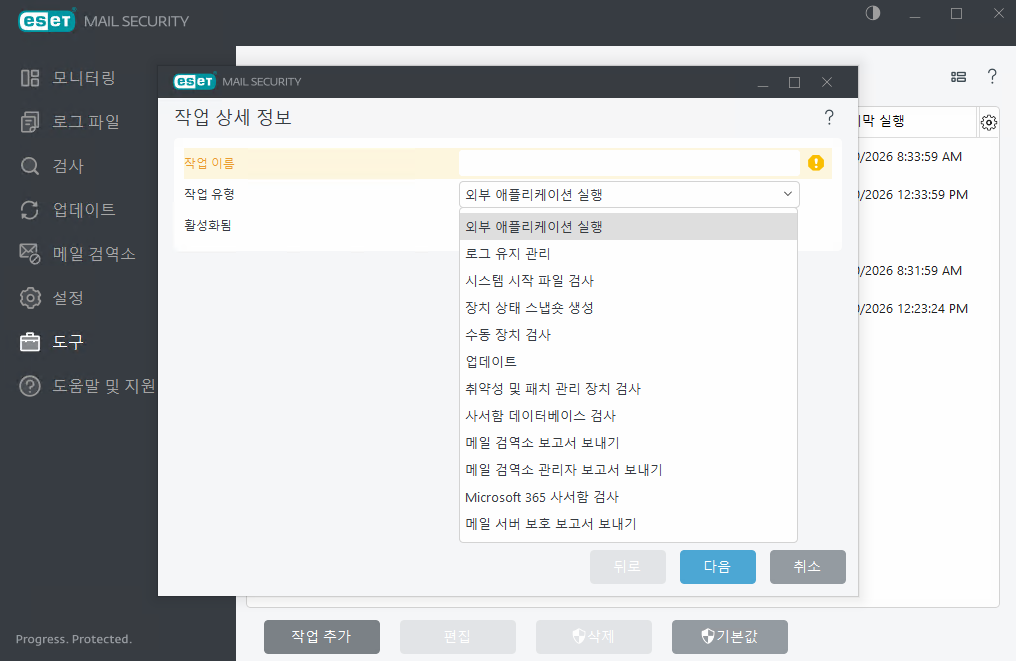Click the list view icon in main window
The image size is (1016, 661).
click(x=958, y=77)
